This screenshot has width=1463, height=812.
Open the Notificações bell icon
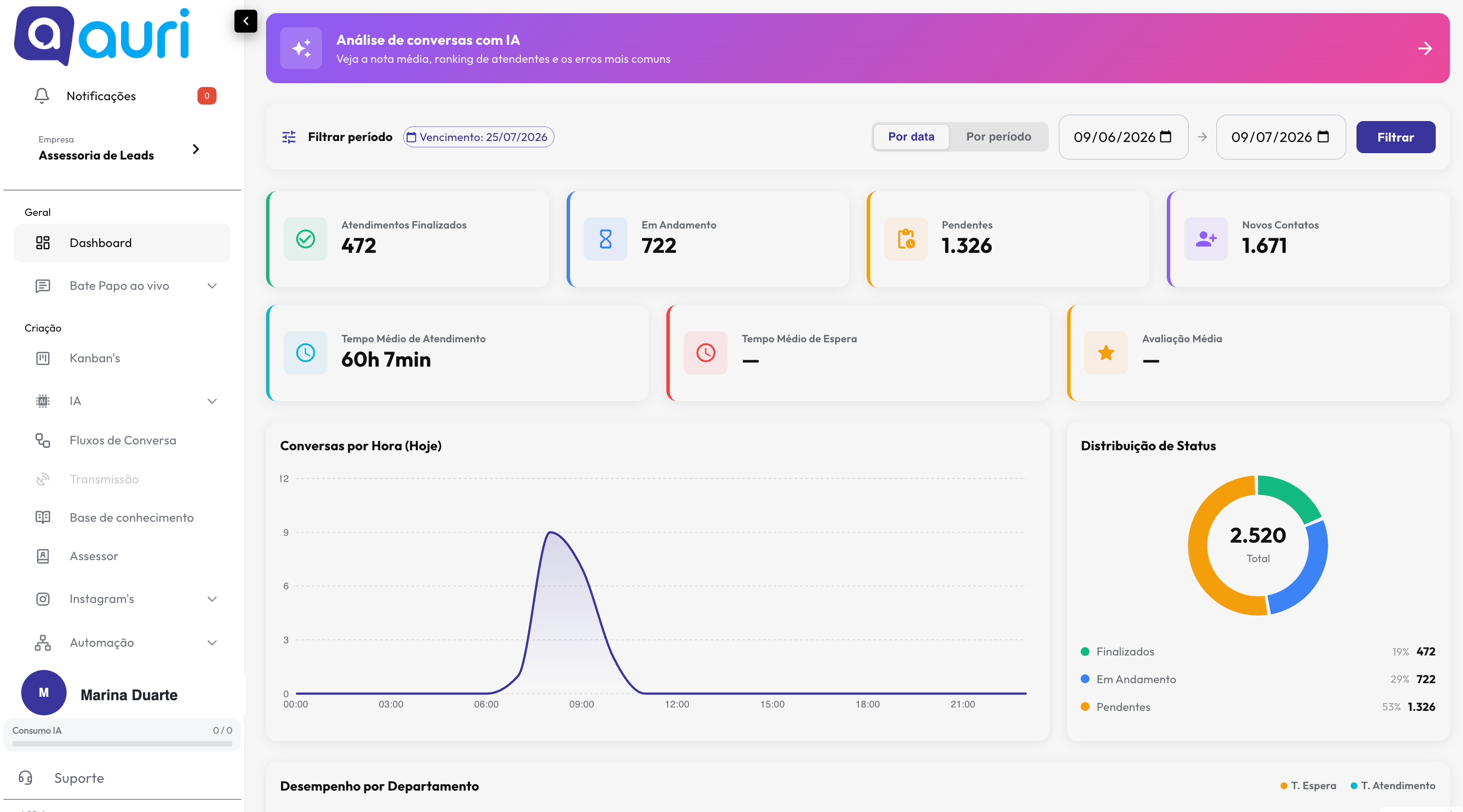[x=41, y=95]
